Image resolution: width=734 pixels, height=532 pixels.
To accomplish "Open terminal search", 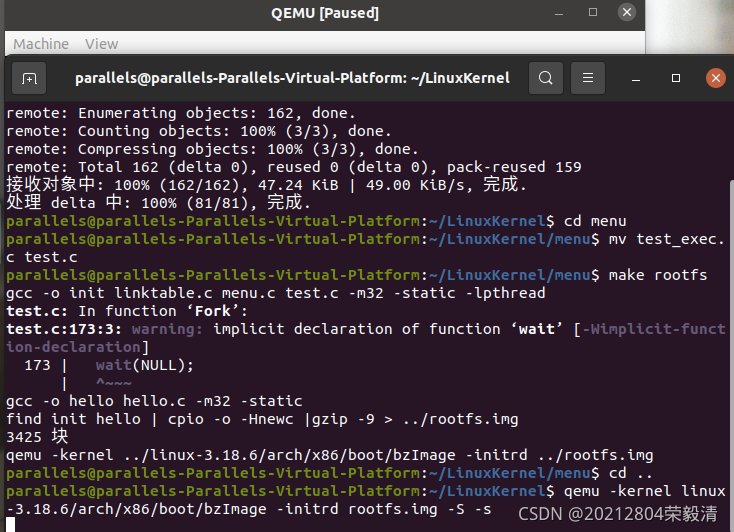I will click(545, 78).
